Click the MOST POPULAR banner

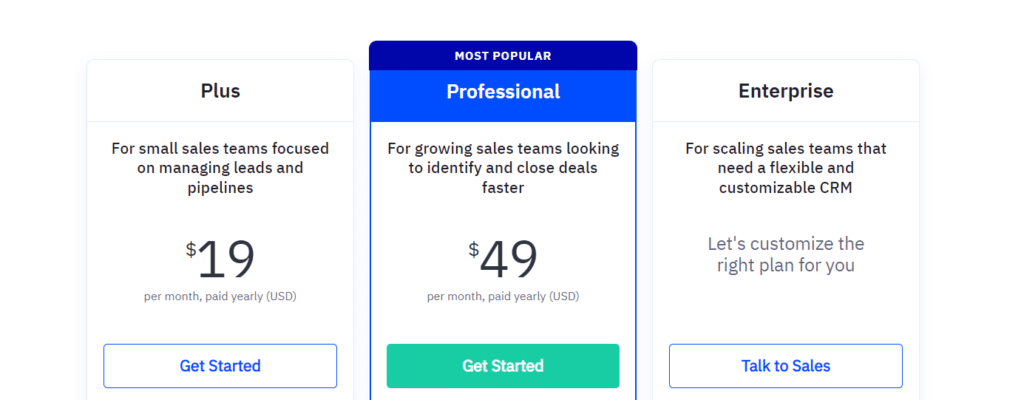[503, 56]
